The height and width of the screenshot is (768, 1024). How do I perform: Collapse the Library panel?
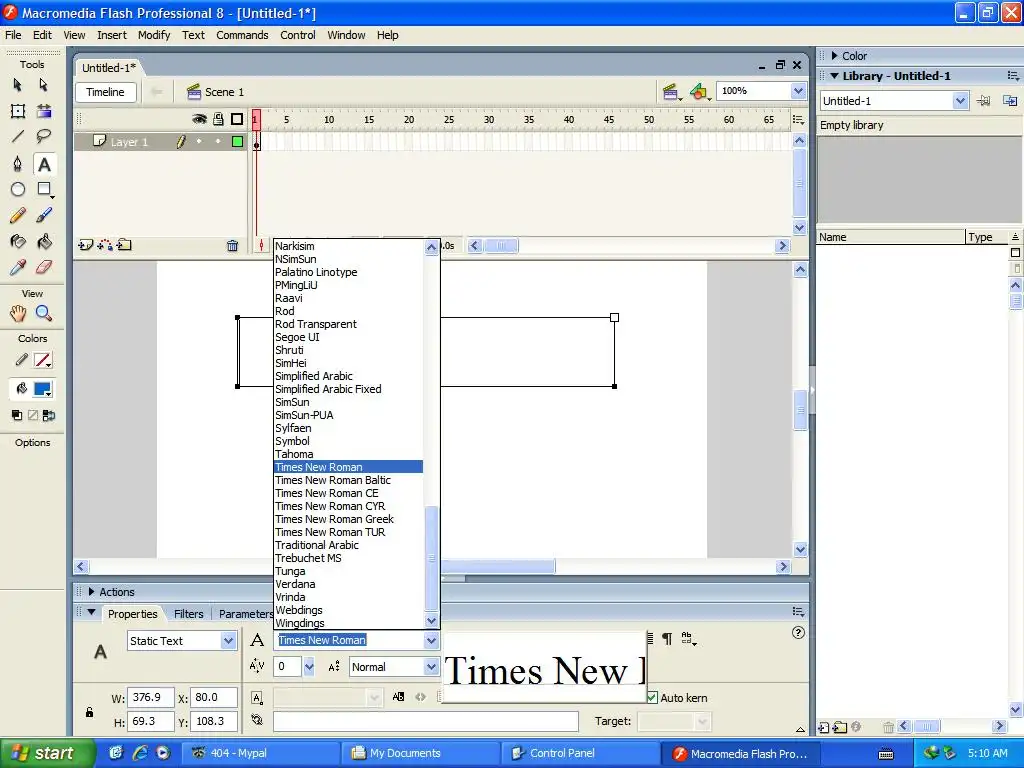tap(834, 76)
